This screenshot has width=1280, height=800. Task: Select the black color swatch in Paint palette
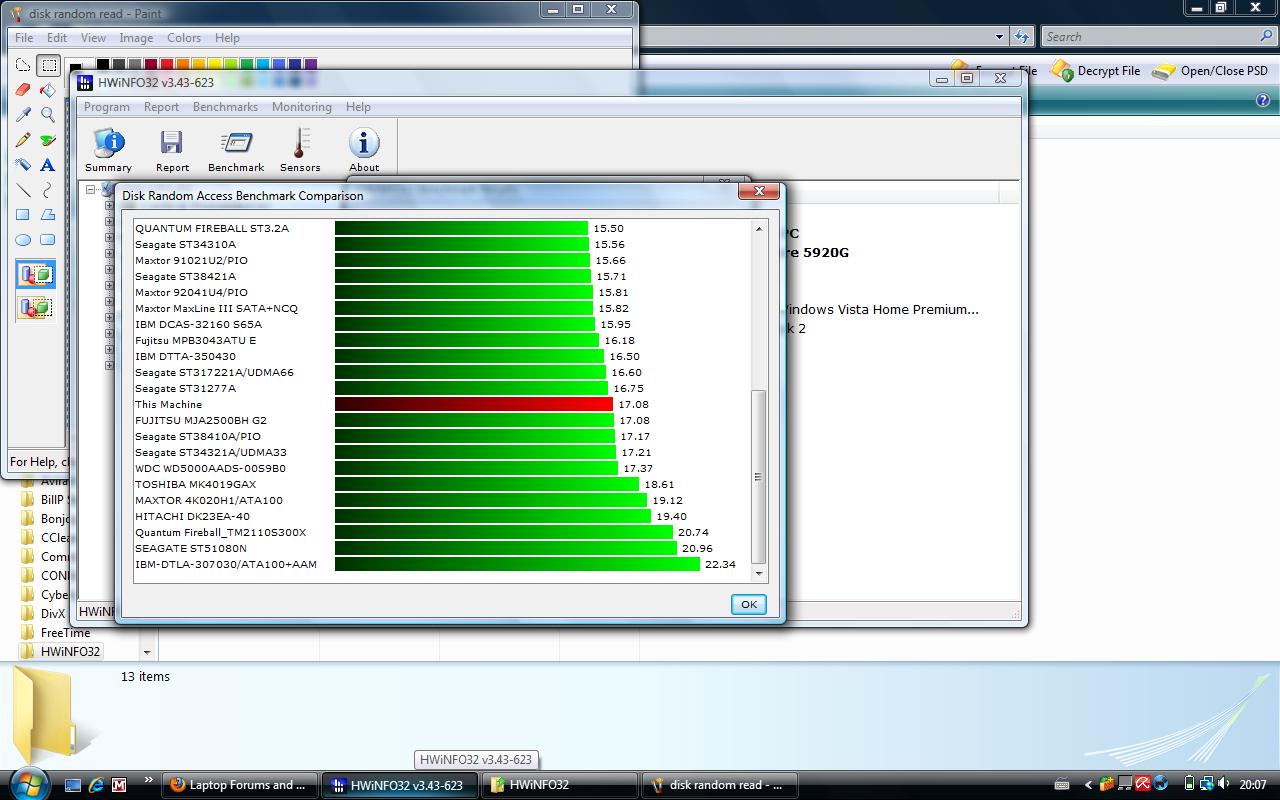tap(103, 64)
